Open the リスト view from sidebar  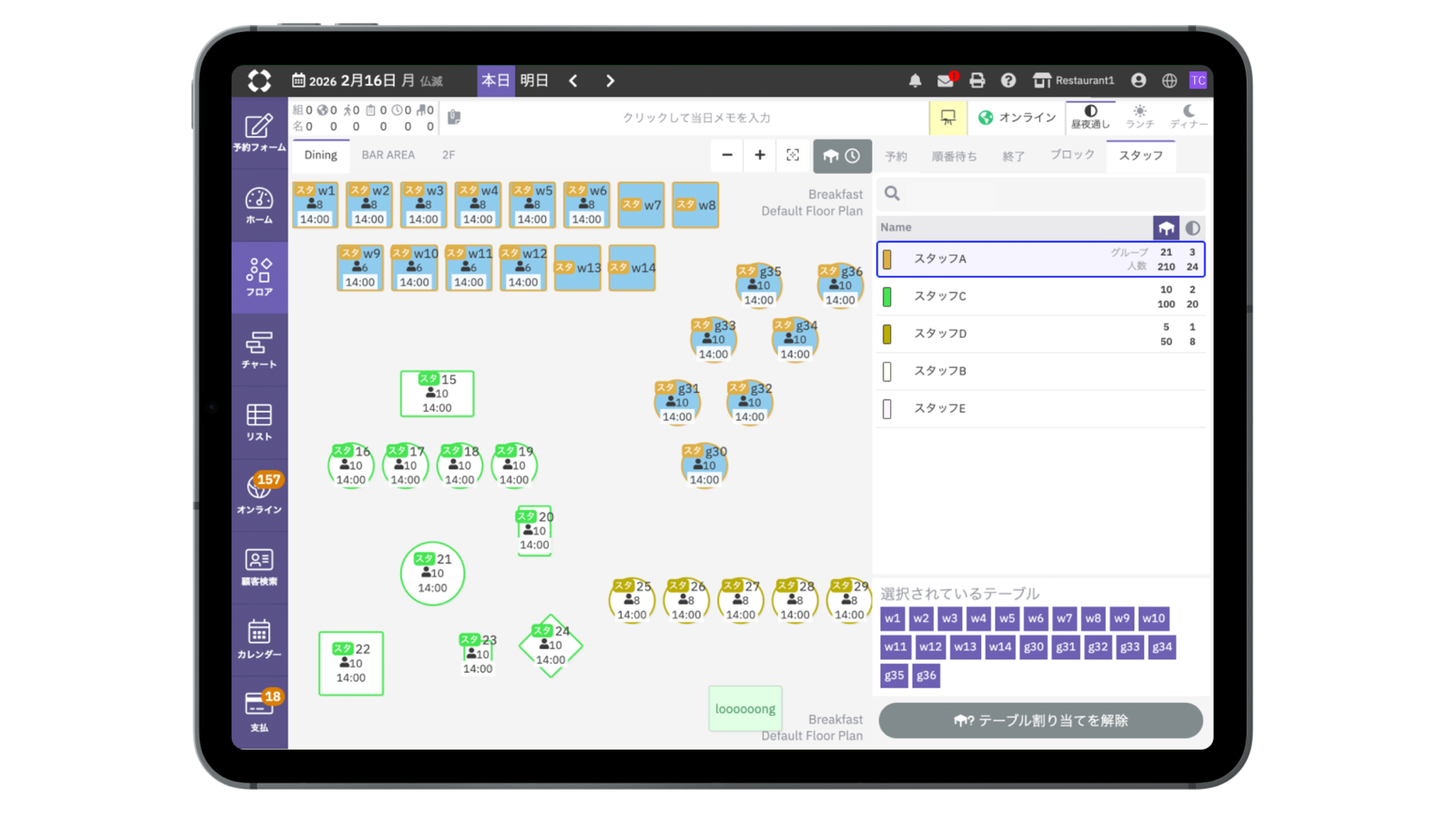pyautogui.click(x=259, y=422)
